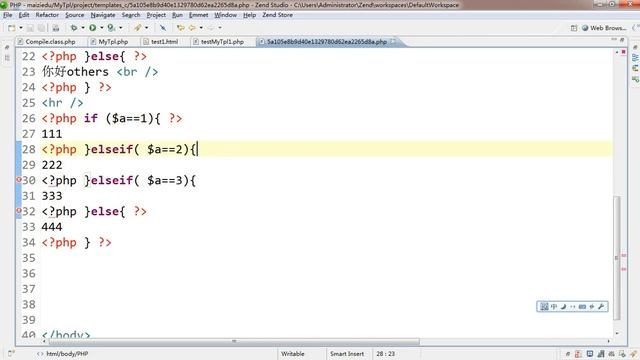Click the Save toolbar icon
Screen dimensions: 640x360
(30, 28)
